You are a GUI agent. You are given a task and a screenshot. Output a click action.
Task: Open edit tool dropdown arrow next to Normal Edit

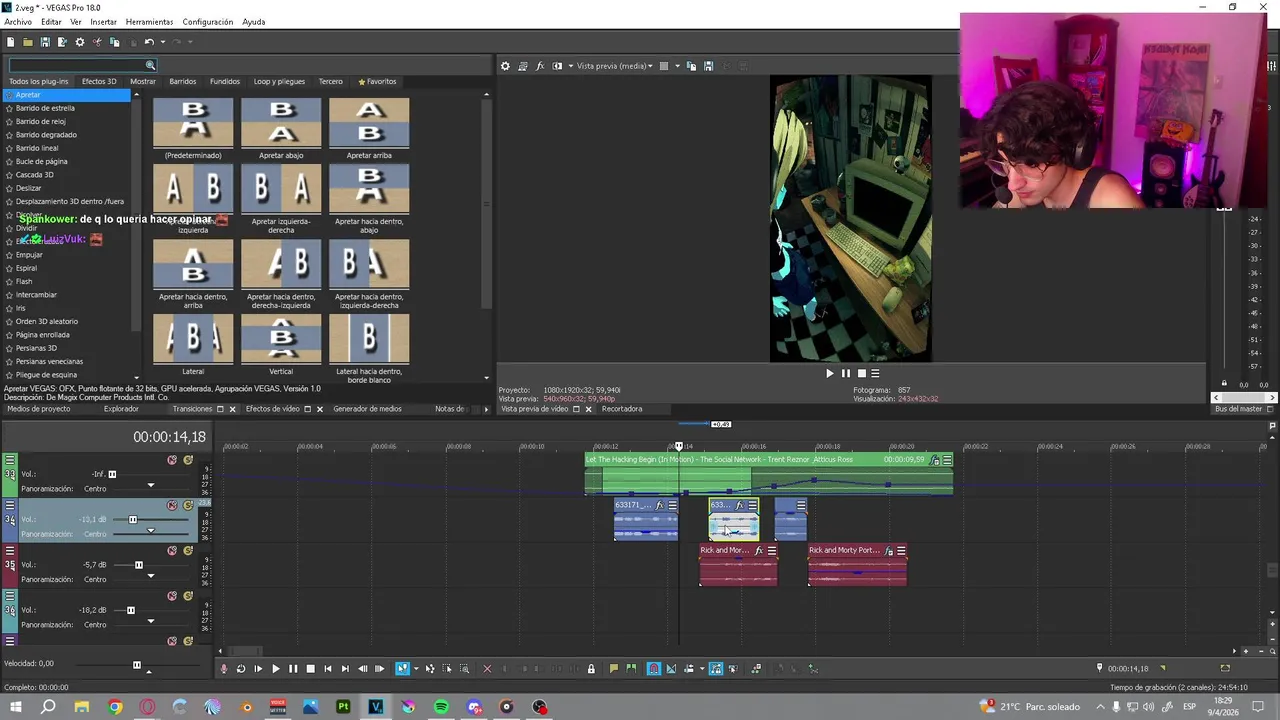tap(416, 669)
